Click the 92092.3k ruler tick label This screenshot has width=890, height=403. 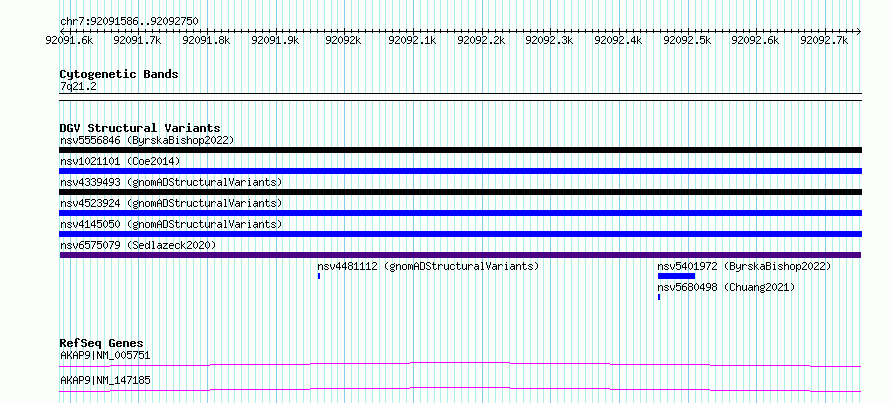point(549,40)
